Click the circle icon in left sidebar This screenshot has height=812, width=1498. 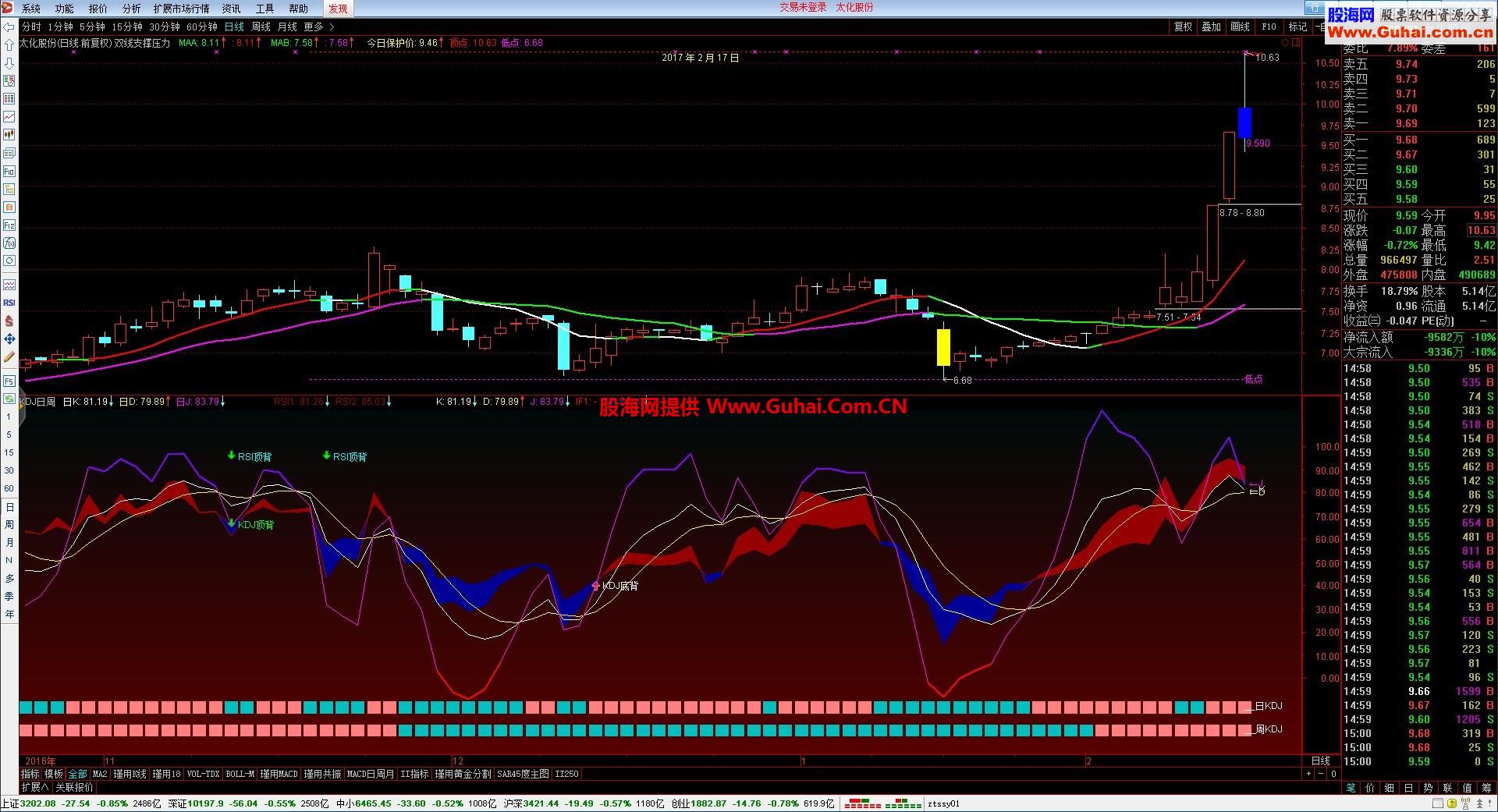click(9, 261)
